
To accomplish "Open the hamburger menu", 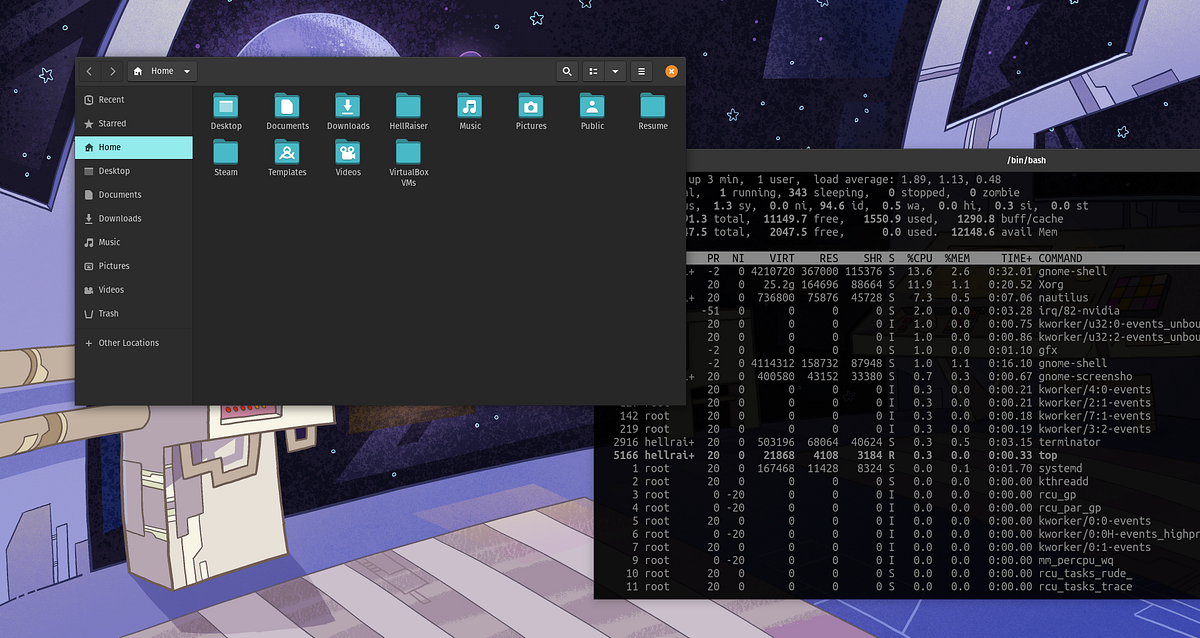I will click(641, 71).
